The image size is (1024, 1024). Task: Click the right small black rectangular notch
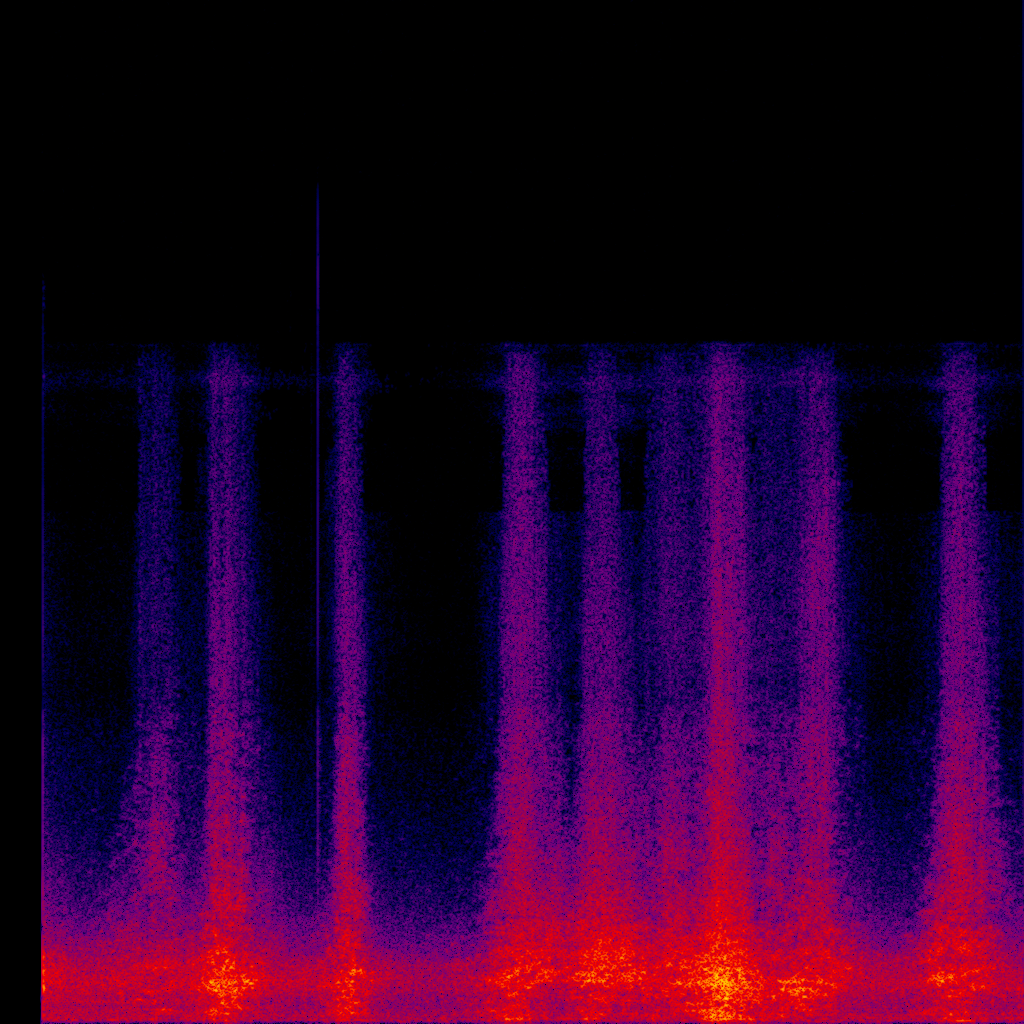pyautogui.click(x=632, y=470)
